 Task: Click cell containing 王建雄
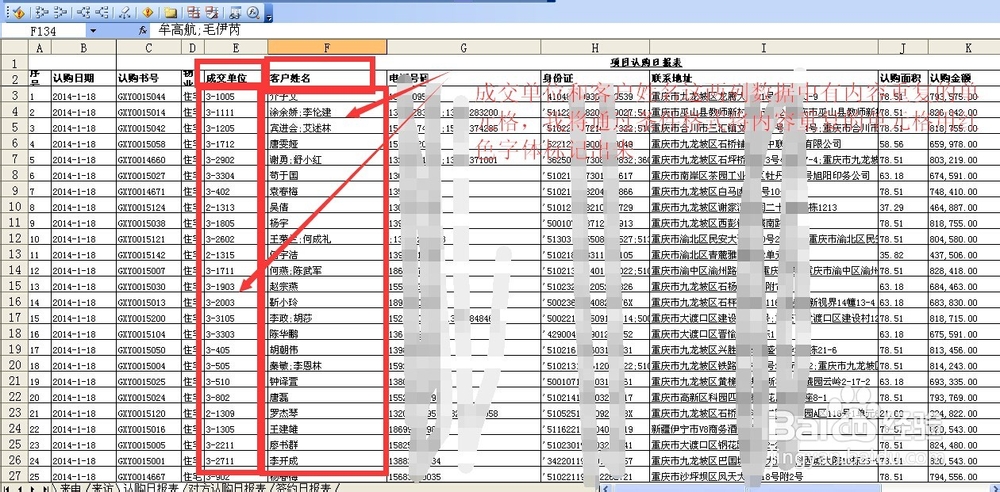[x=327, y=429]
